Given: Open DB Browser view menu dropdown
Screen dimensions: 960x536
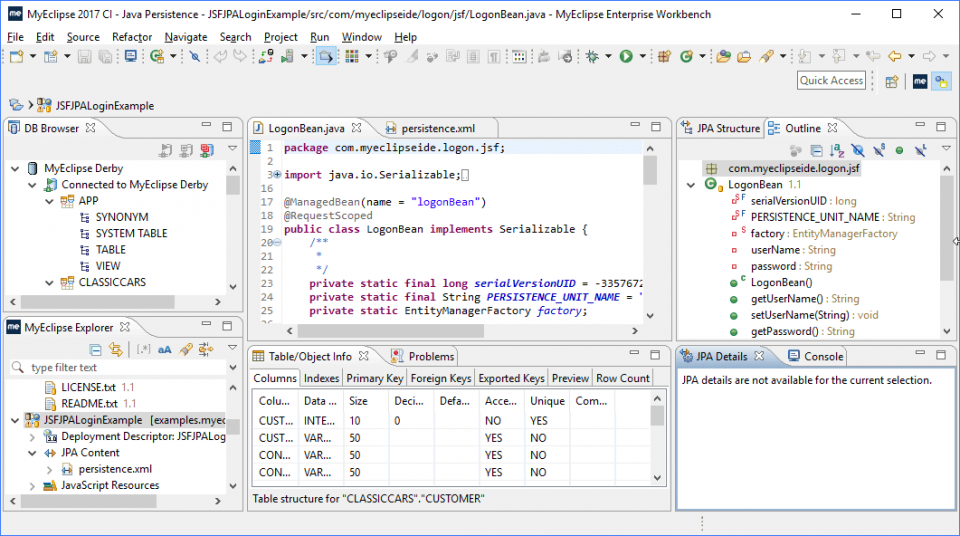Looking at the screenshot, I should click(x=233, y=148).
